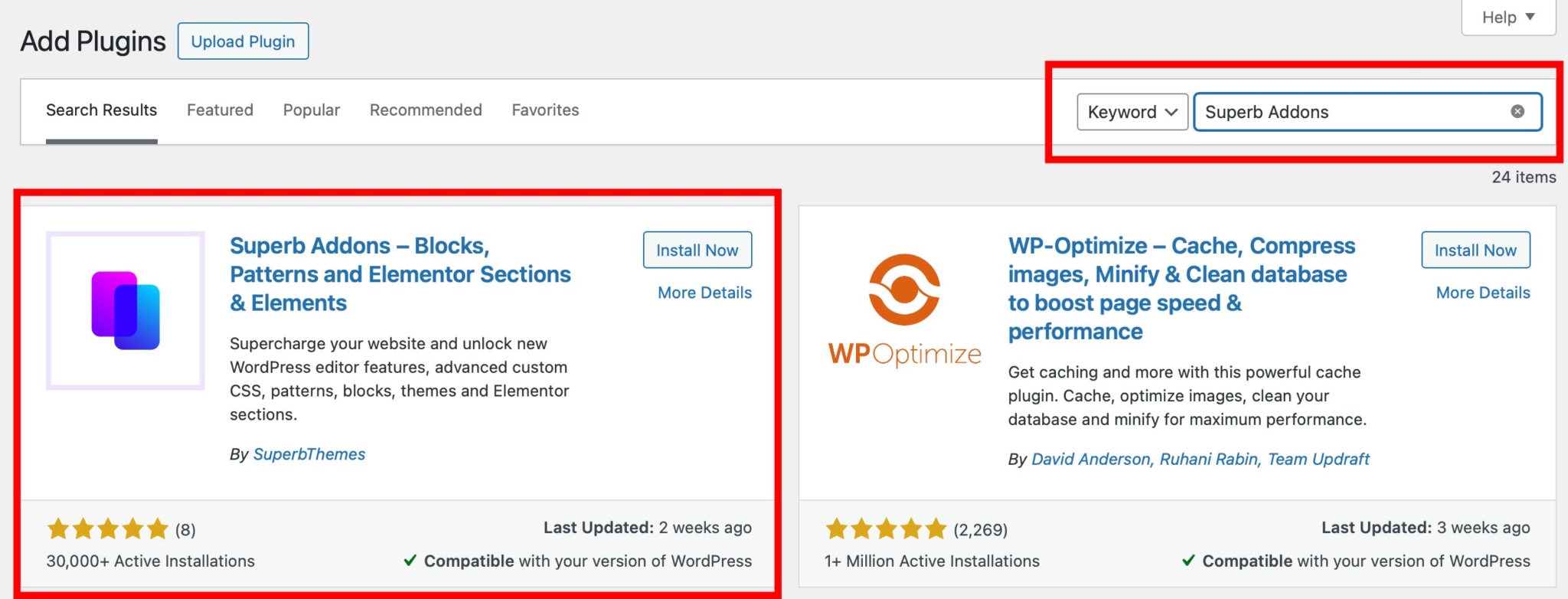Open the Keyword search type dropdown
1568x599 pixels.
[1132, 112]
